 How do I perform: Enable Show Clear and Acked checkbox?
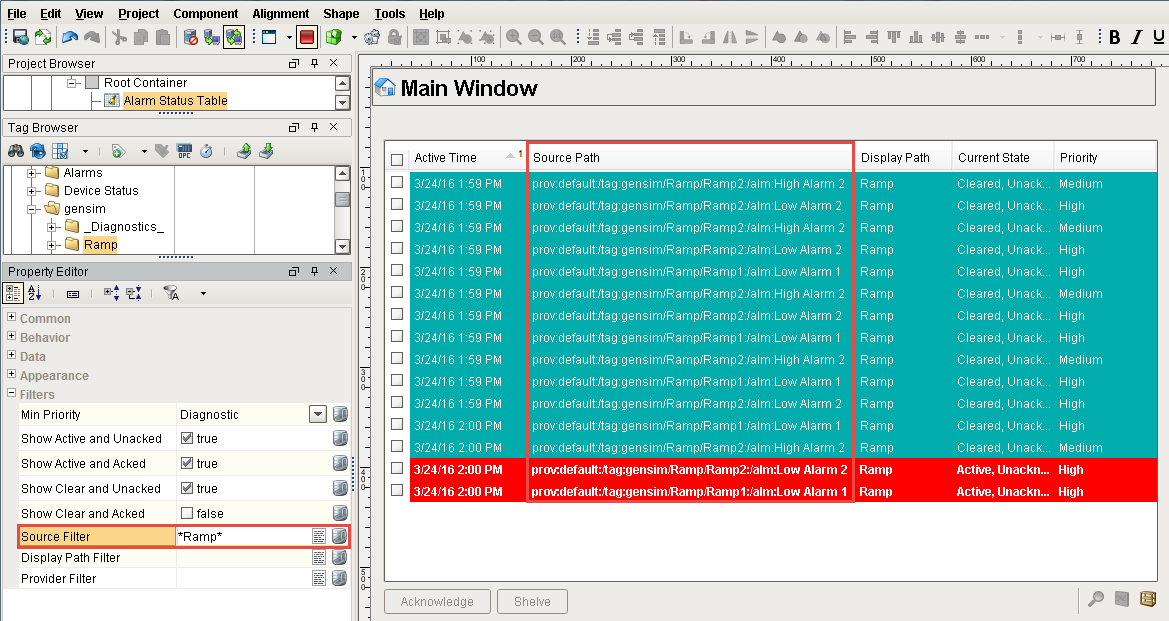[x=187, y=514]
